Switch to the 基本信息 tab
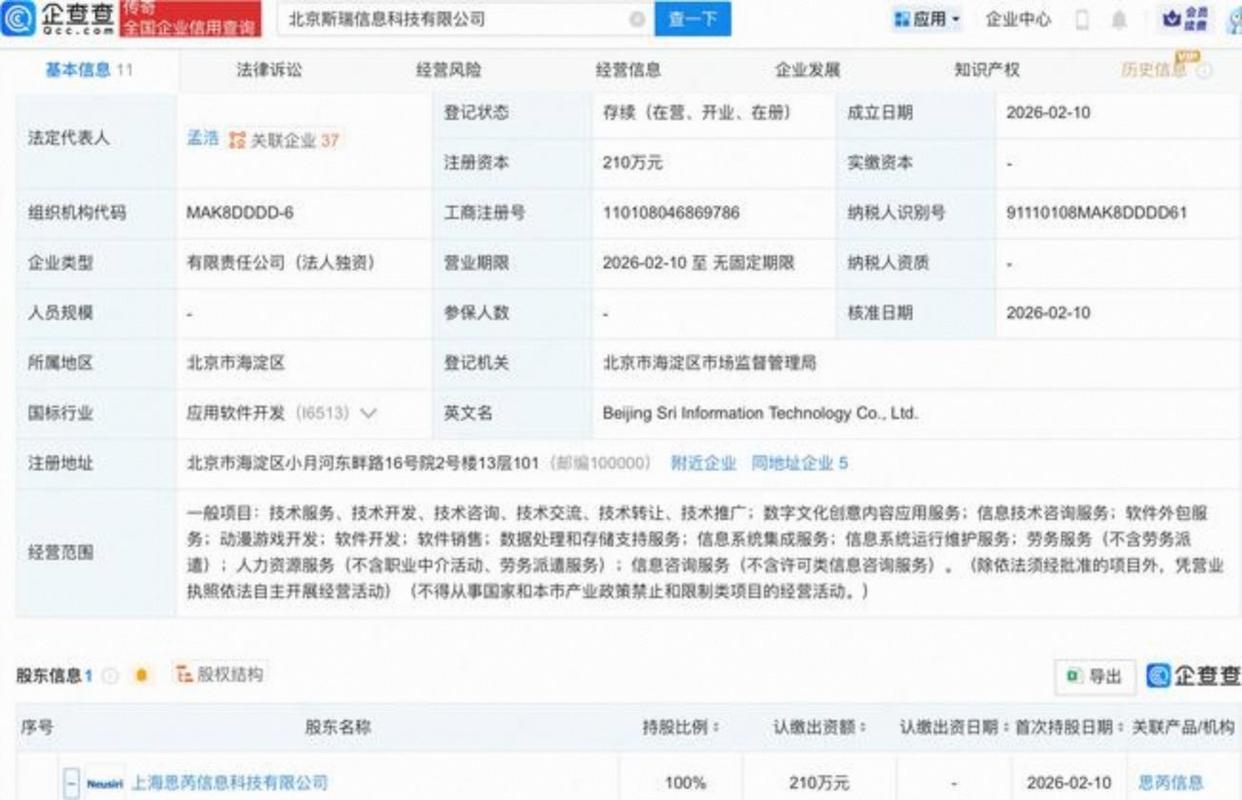Image resolution: width=1242 pixels, height=800 pixels. (89, 70)
